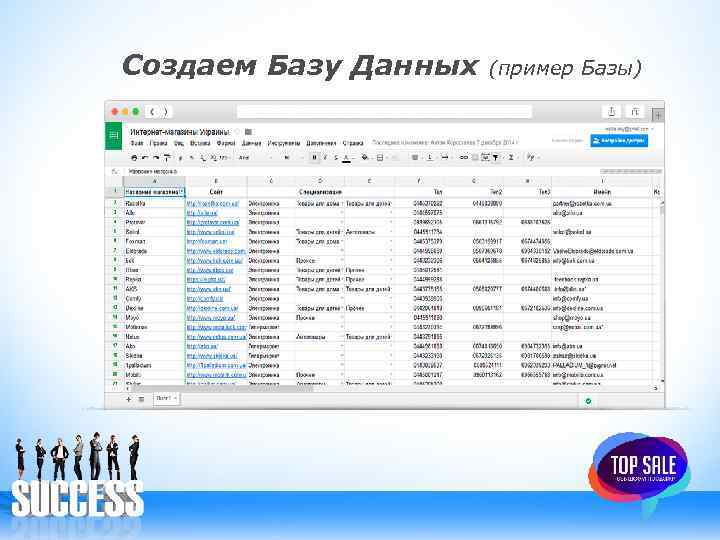This screenshot has width=720, height=540.
Task: Open the font size dropdown
Action: coord(292,158)
